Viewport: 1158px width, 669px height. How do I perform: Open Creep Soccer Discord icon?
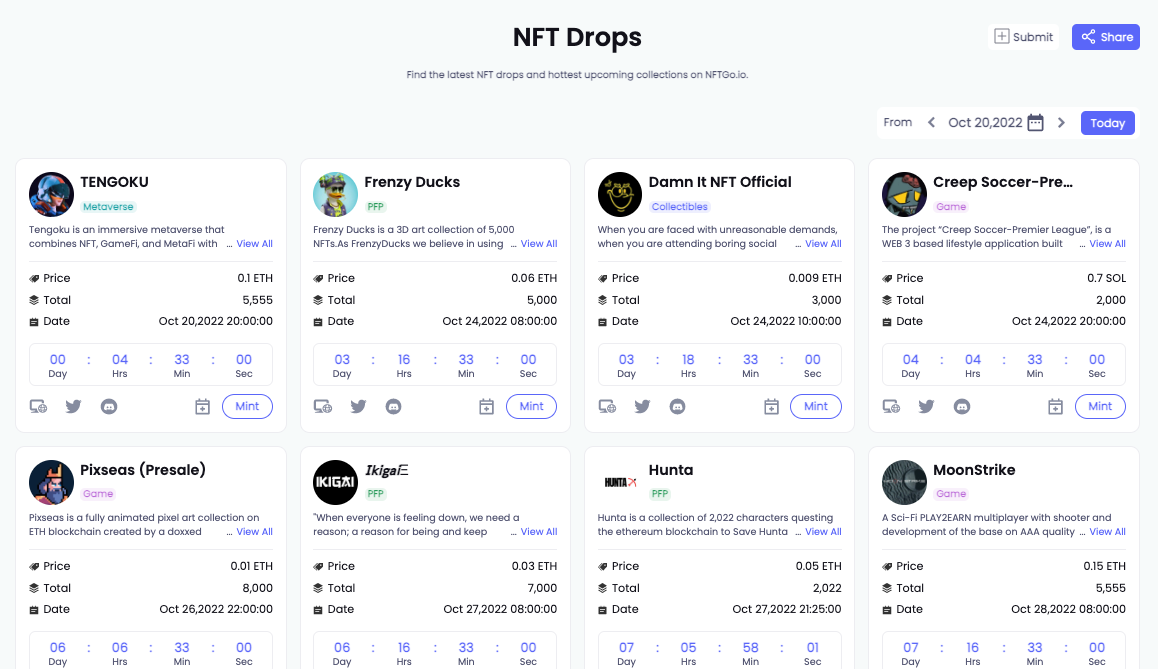[962, 406]
